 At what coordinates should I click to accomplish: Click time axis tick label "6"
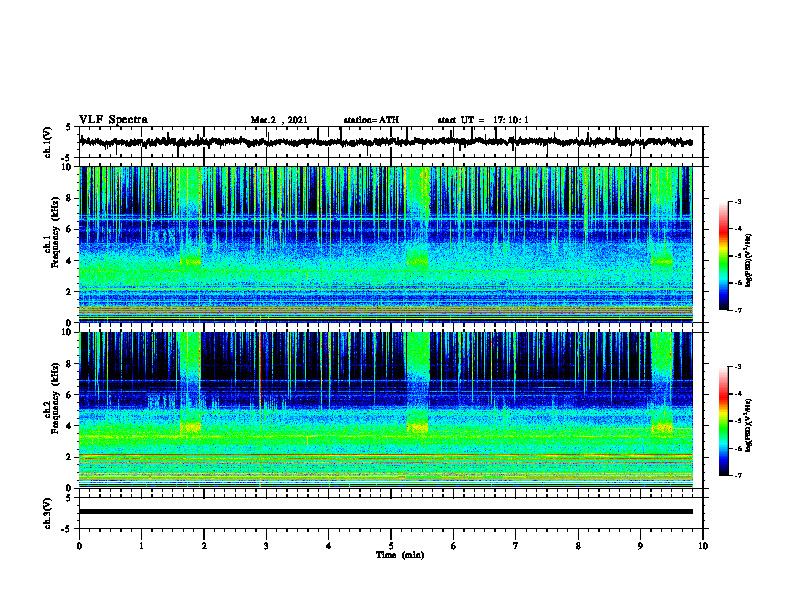tap(454, 546)
